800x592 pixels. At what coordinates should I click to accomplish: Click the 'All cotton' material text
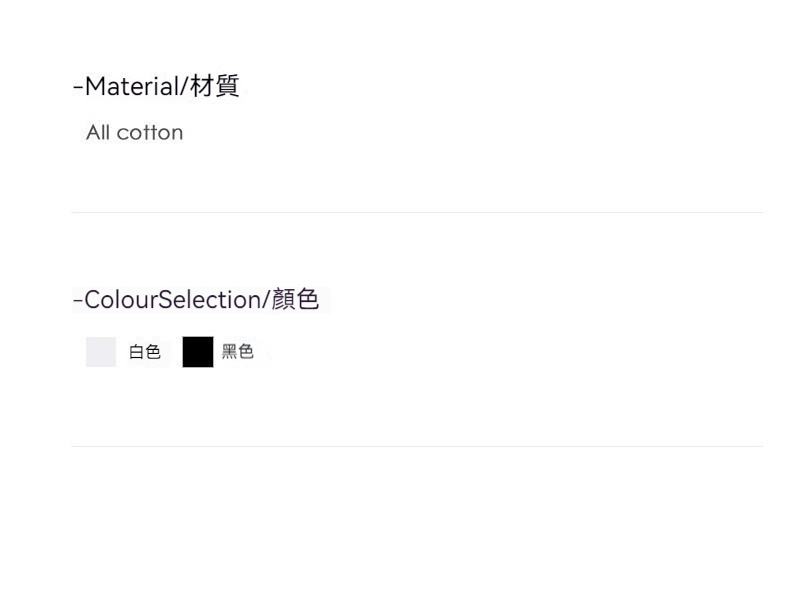click(x=135, y=133)
